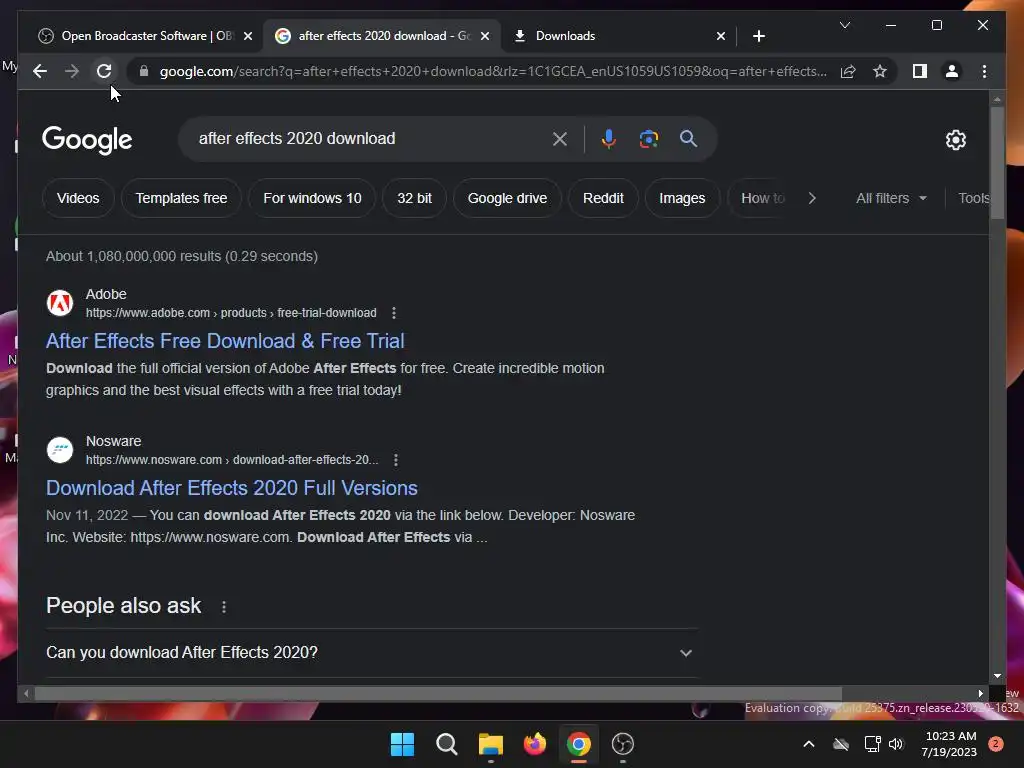Click the nosware.com result URL text
Image resolution: width=1024 pixels, height=768 pixels.
point(232,460)
